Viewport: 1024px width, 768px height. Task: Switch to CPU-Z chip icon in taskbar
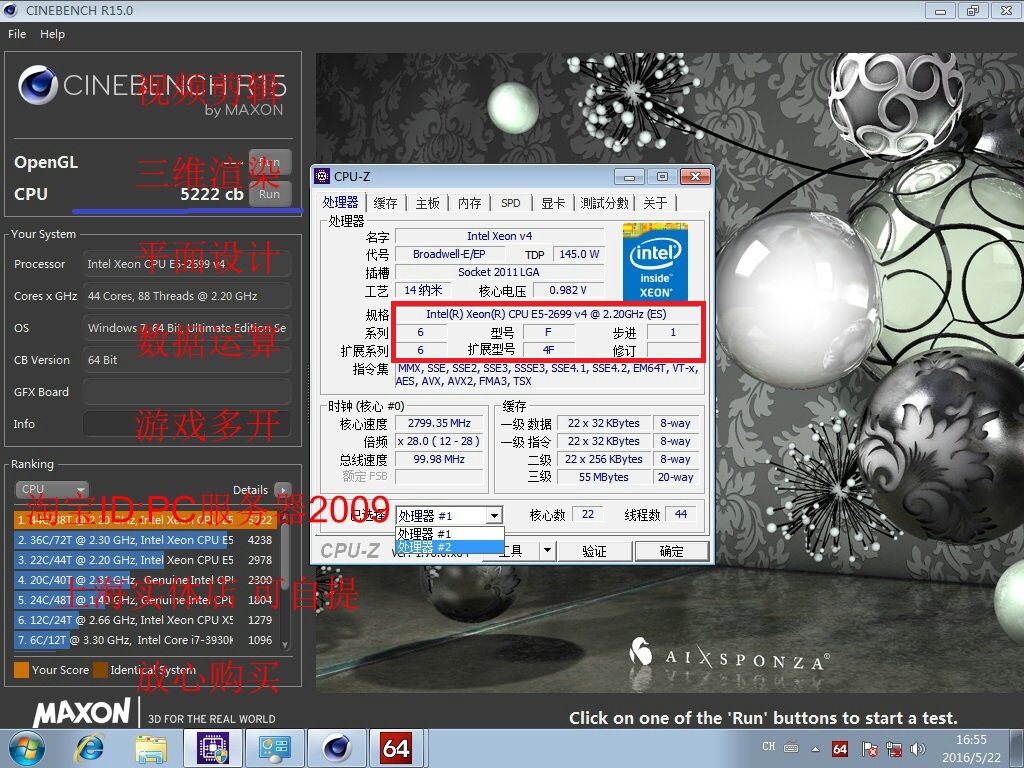click(x=213, y=748)
